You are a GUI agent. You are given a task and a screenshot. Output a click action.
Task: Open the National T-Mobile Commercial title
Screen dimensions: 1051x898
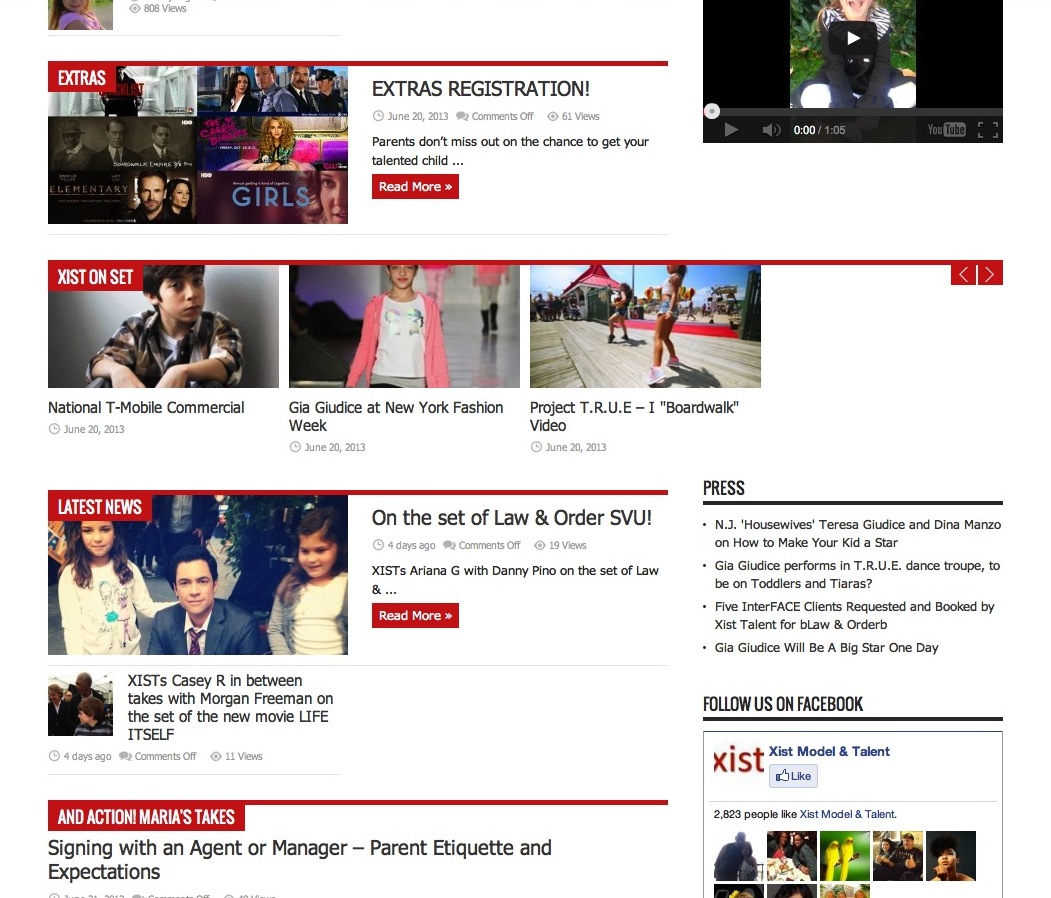coord(146,407)
